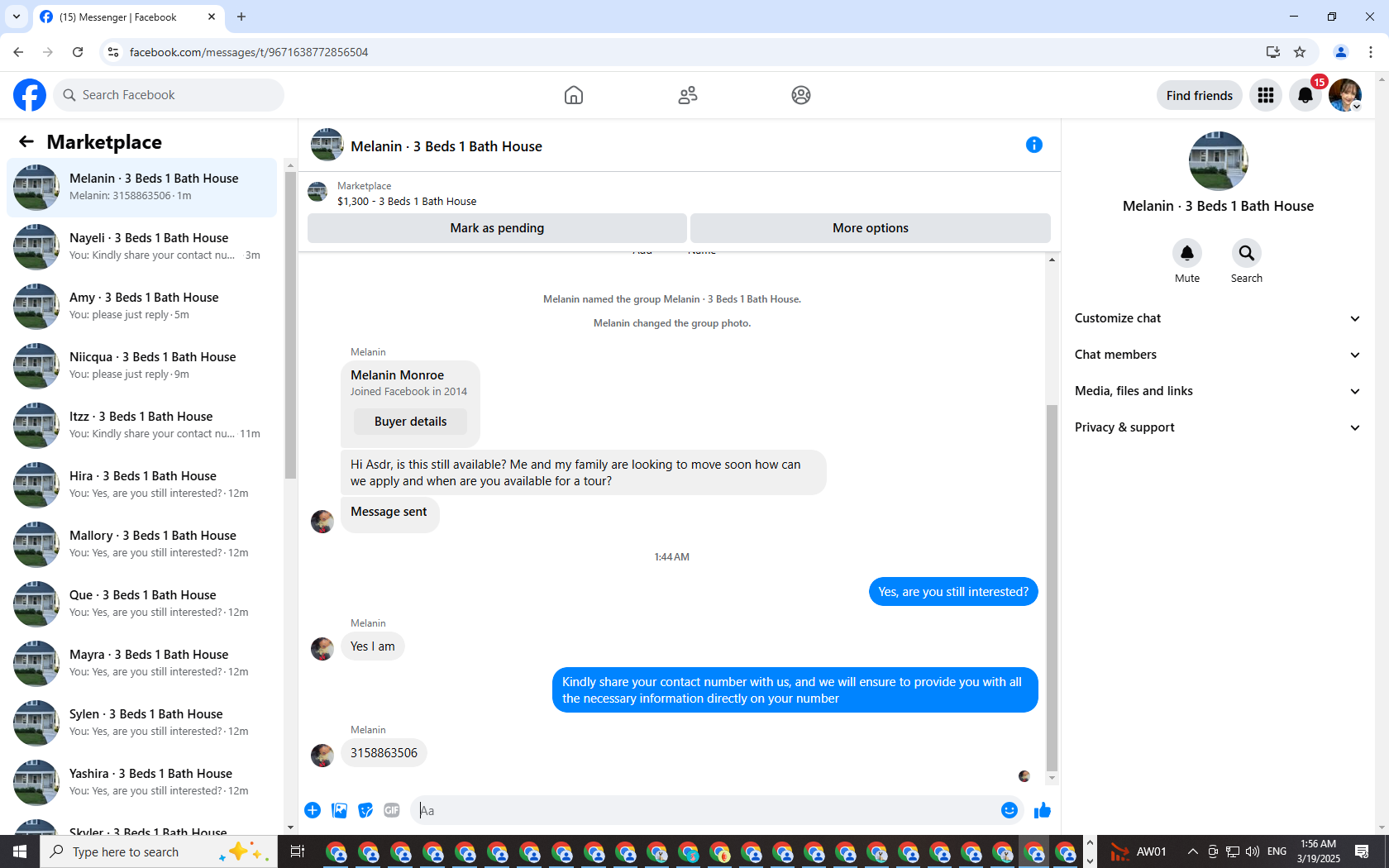Image resolution: width=1389 pixels, height=868 pixels.
Task: Attach a photo file in composer
Action: point(339,810)
